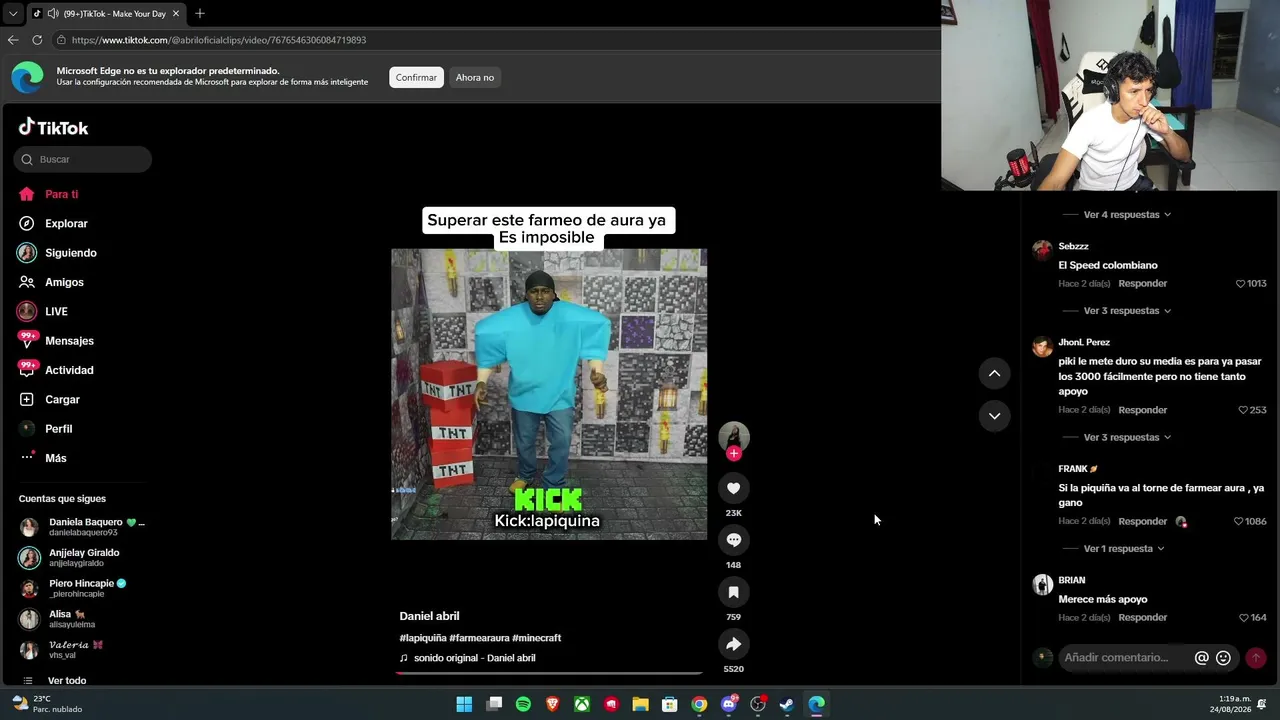The width and height of the screenshot is (1280, 720).
Task: Reply to Sebzzz's comment
Action: coord(1143,284)
